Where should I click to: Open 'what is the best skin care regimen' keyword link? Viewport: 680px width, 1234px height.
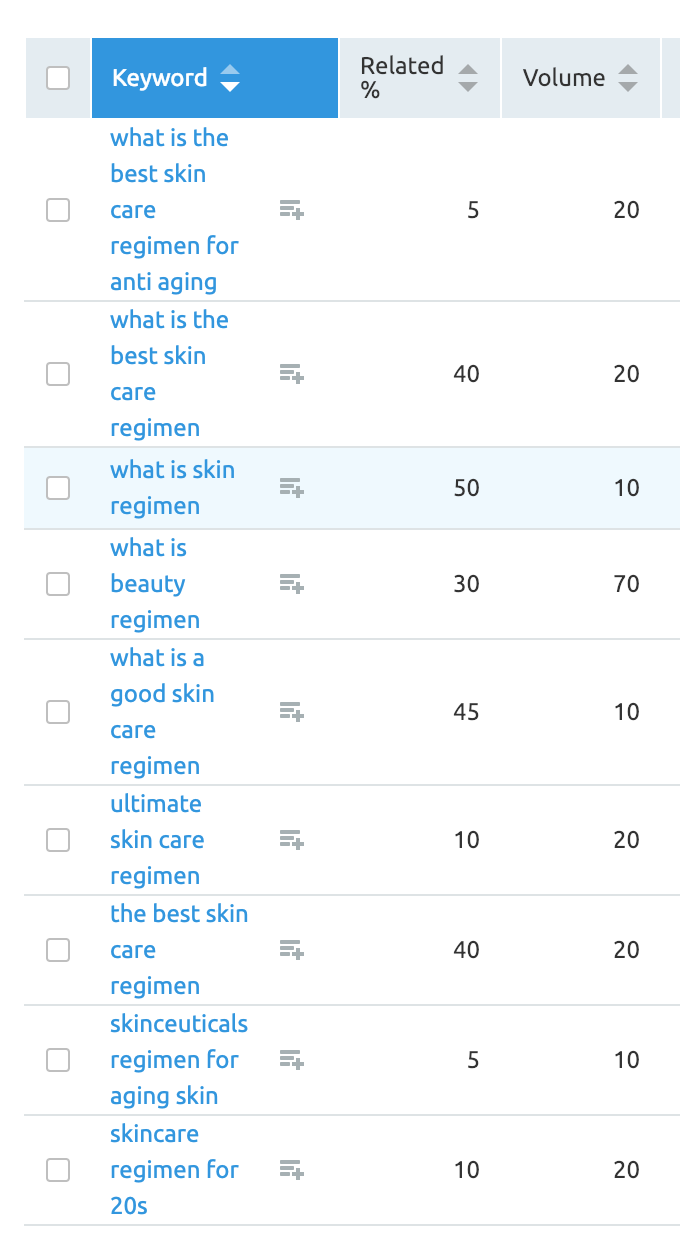click(x=170, y=374)
